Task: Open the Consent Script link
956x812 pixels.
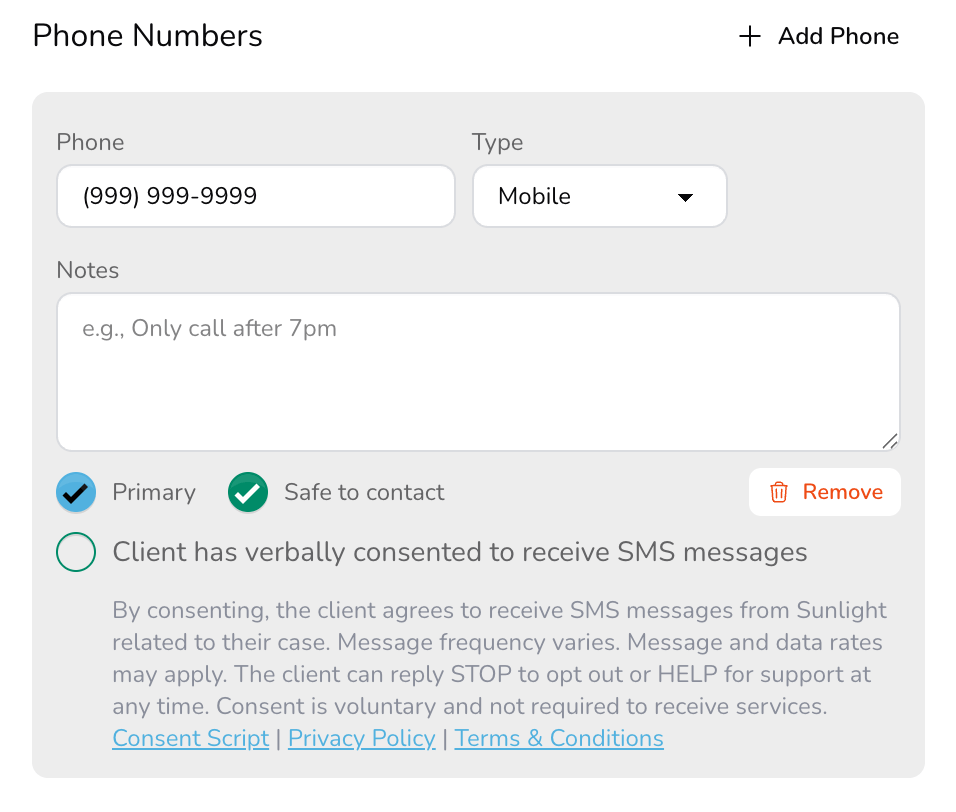Action: pyautogui.click(x=190, y=738)
